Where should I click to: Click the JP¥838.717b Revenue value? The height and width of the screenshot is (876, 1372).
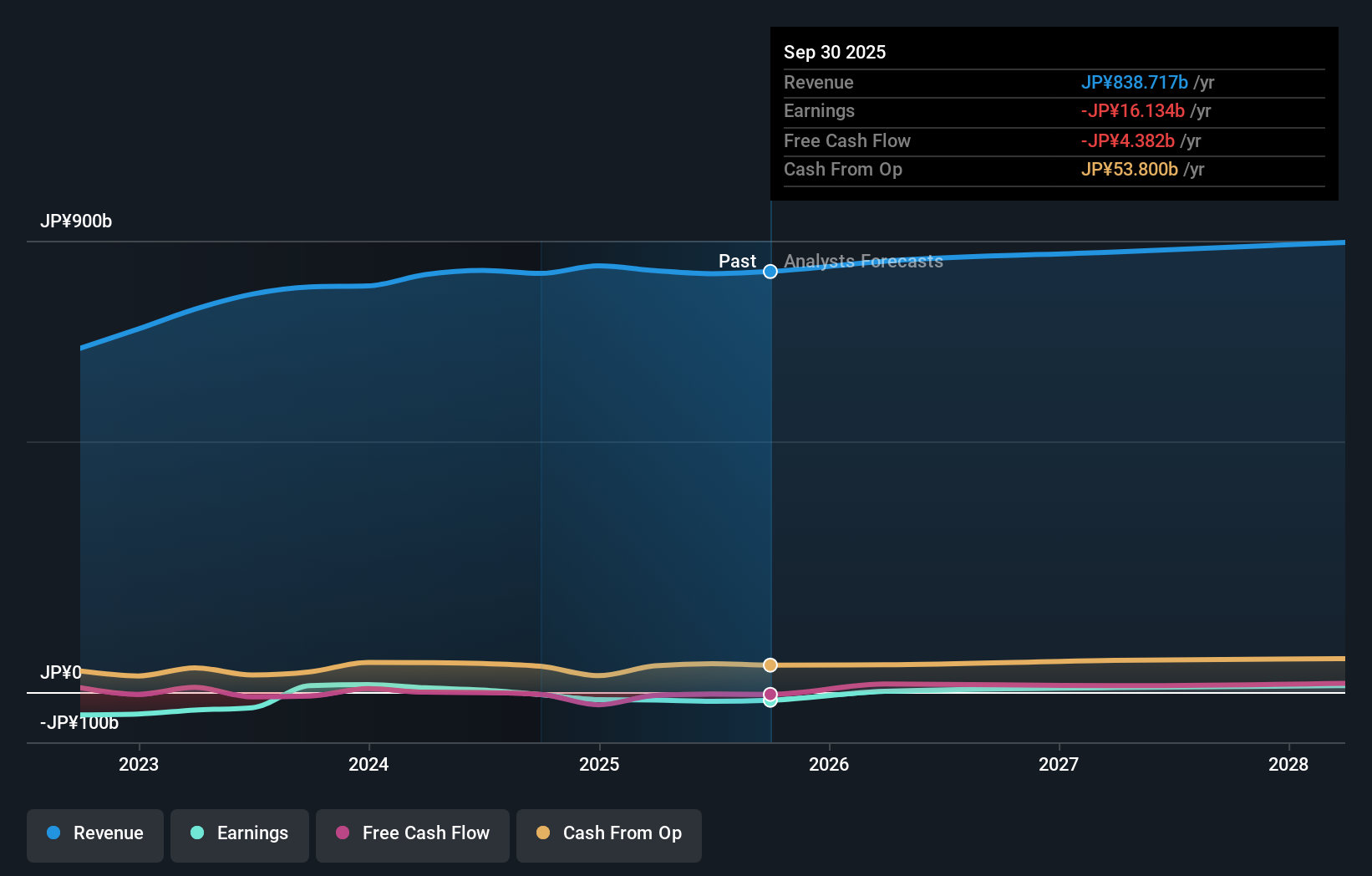[1136, 83]
